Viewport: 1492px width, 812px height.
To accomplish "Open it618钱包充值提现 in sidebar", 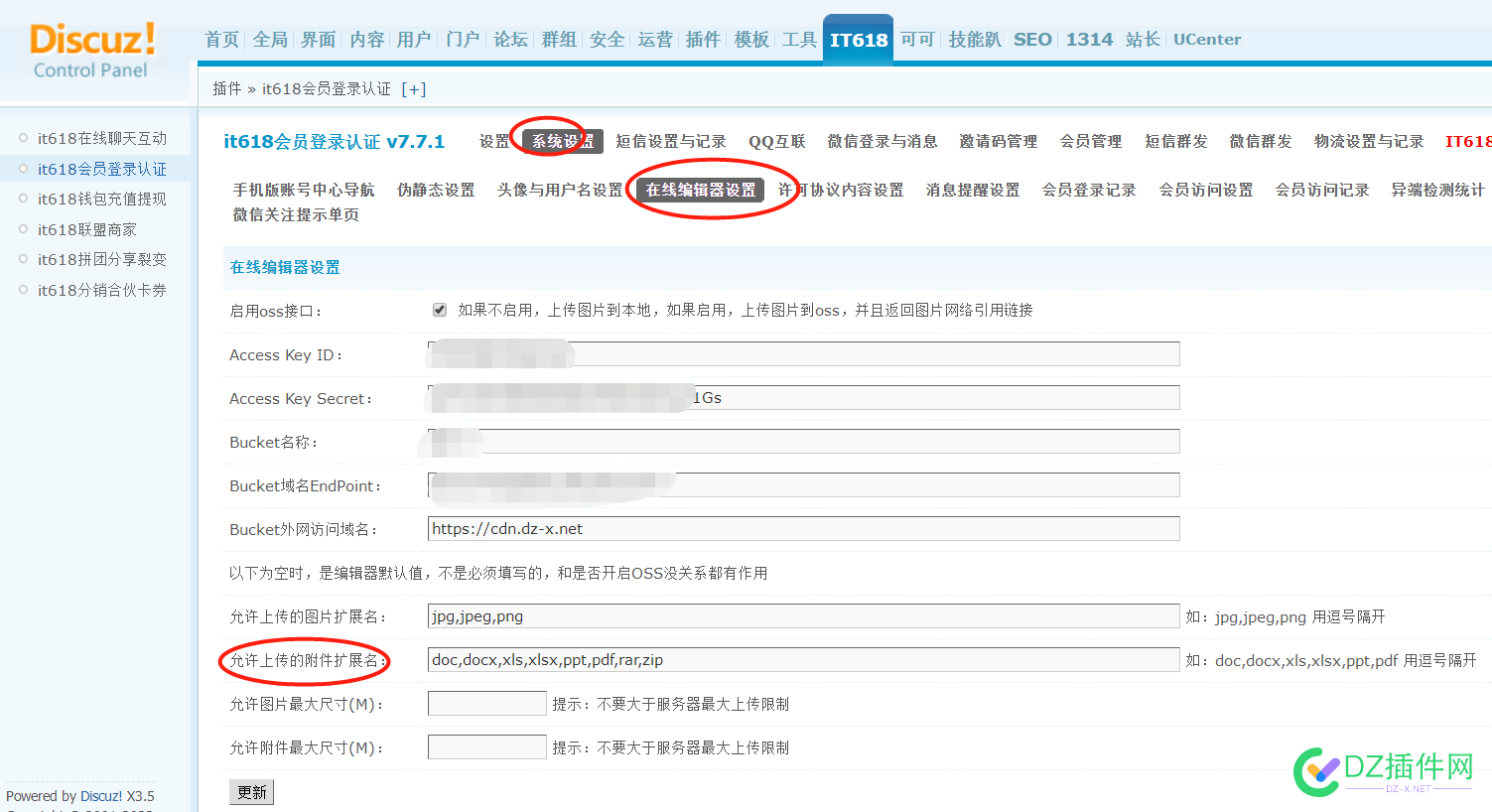I will pyautogui.click(x=102, y=199).
